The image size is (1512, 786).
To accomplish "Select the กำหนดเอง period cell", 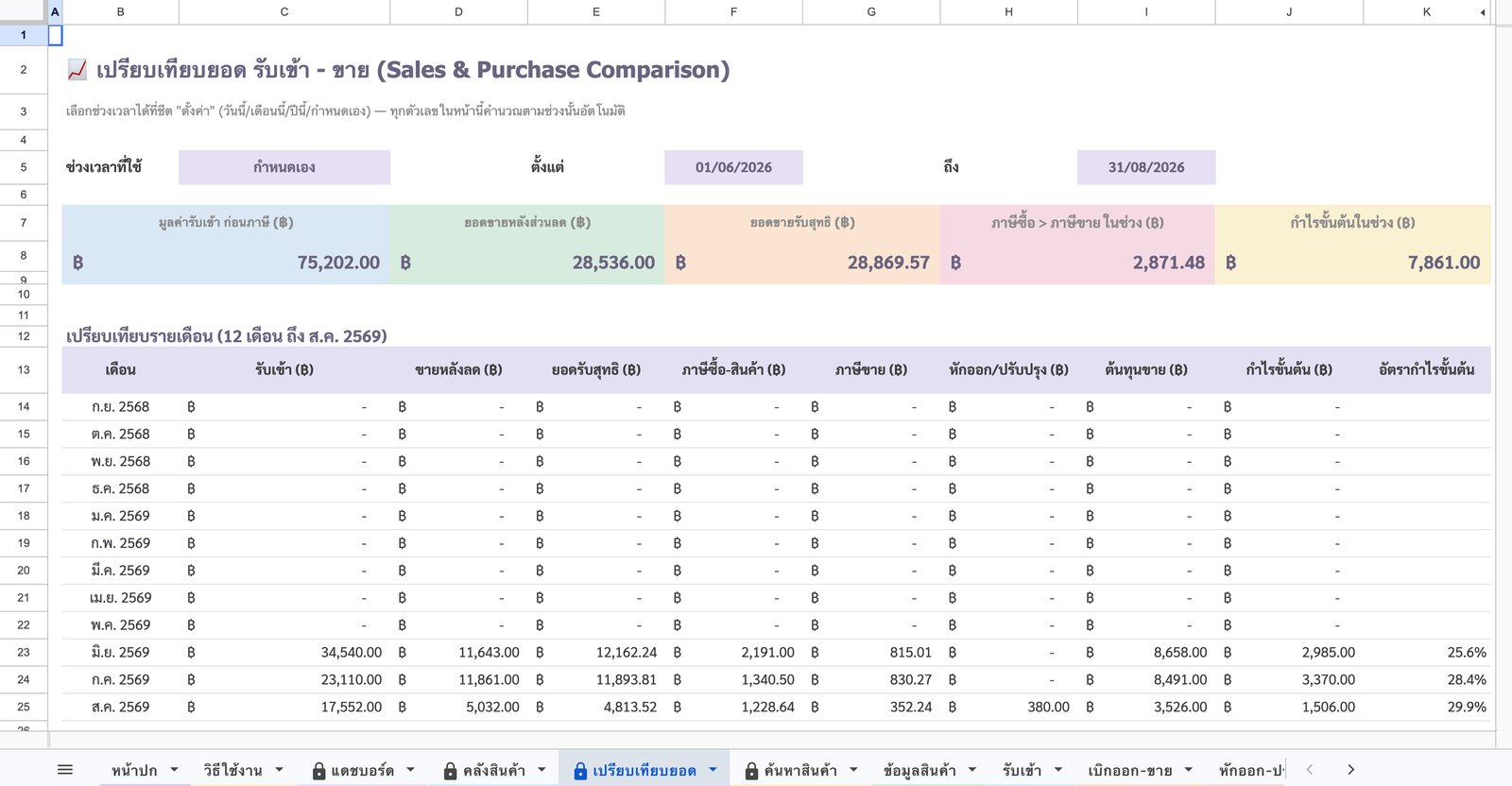I will [284, 167].
